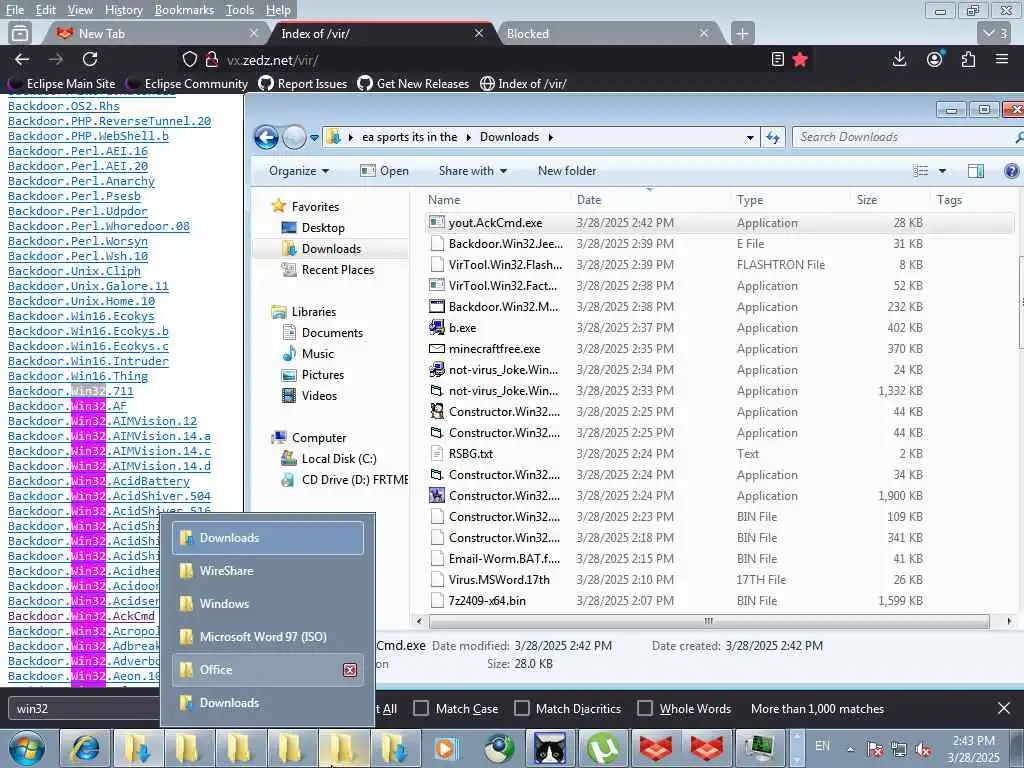The height and width of the screenshot is (768, 1024).
Task: Open the Firefox hamburger application menu
Action: point(1002,59)
